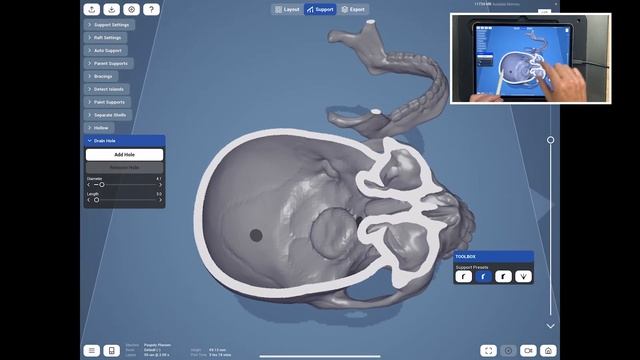Screen dimensions: 640x360
Task: Expand the Support Settings panel
Action: 109,25
